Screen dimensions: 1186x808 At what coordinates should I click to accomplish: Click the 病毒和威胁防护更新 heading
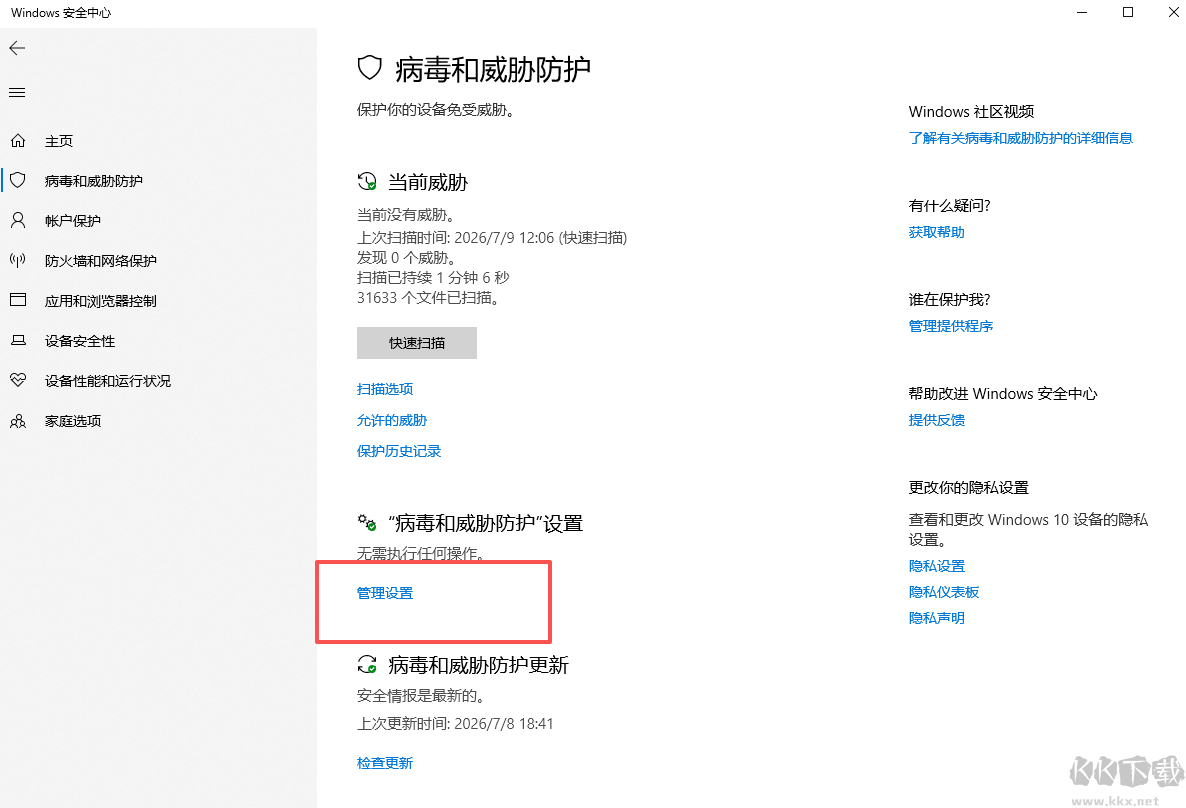(x=478, y=665)
